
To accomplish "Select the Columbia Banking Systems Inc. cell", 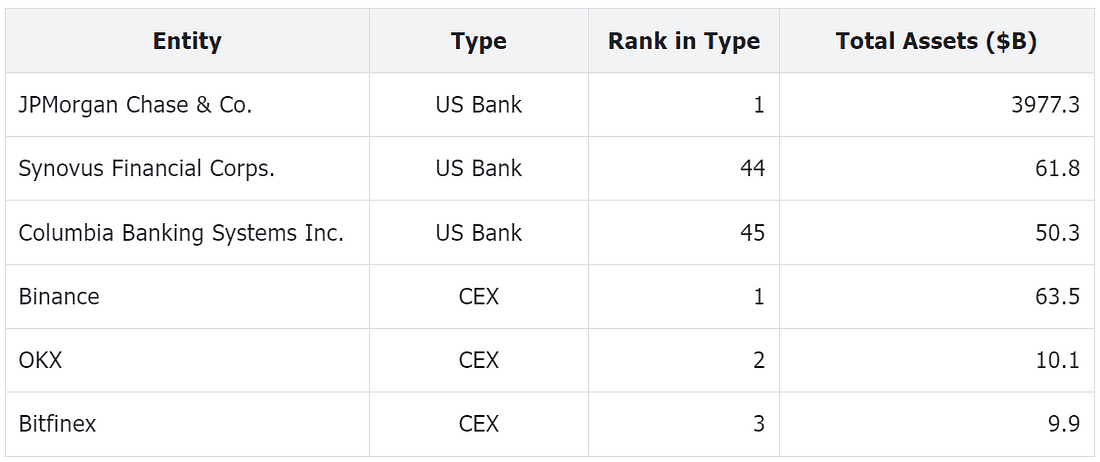I will pyautogui.click(x=187, y=233).
